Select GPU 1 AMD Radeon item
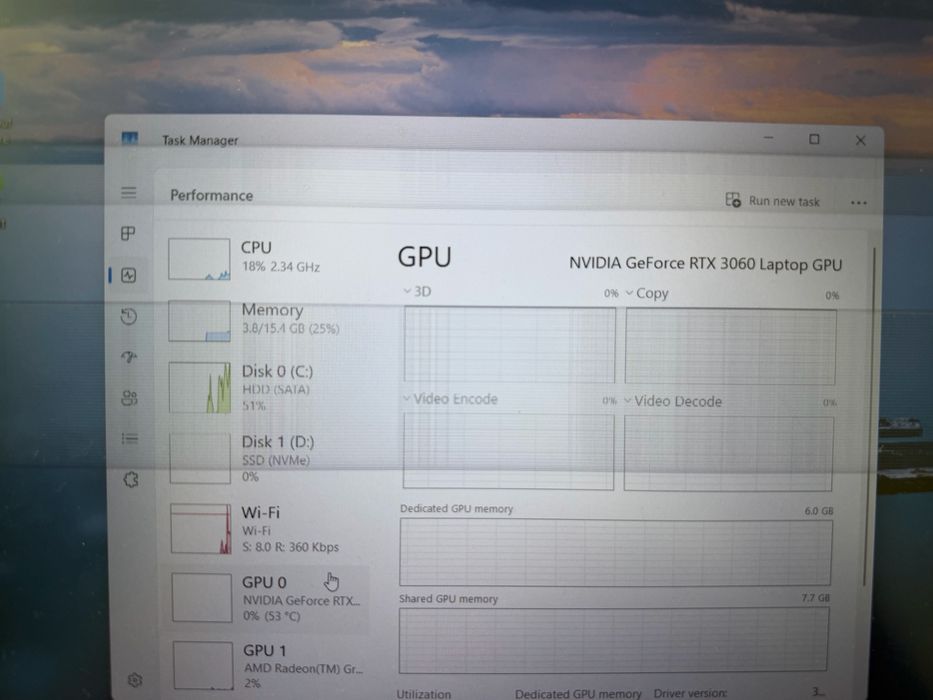 (x=268, y=665)
